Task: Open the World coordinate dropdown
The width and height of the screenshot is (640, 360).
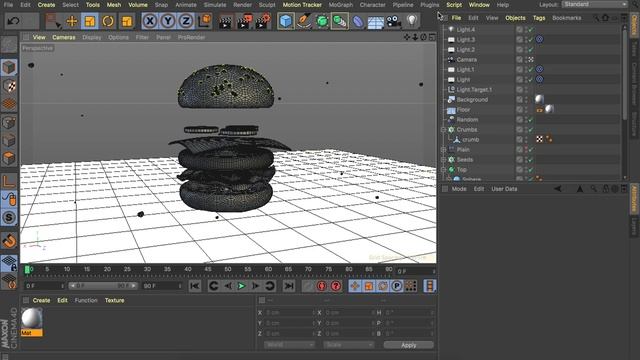Action: pyautogui.click(x=289, y=345)
